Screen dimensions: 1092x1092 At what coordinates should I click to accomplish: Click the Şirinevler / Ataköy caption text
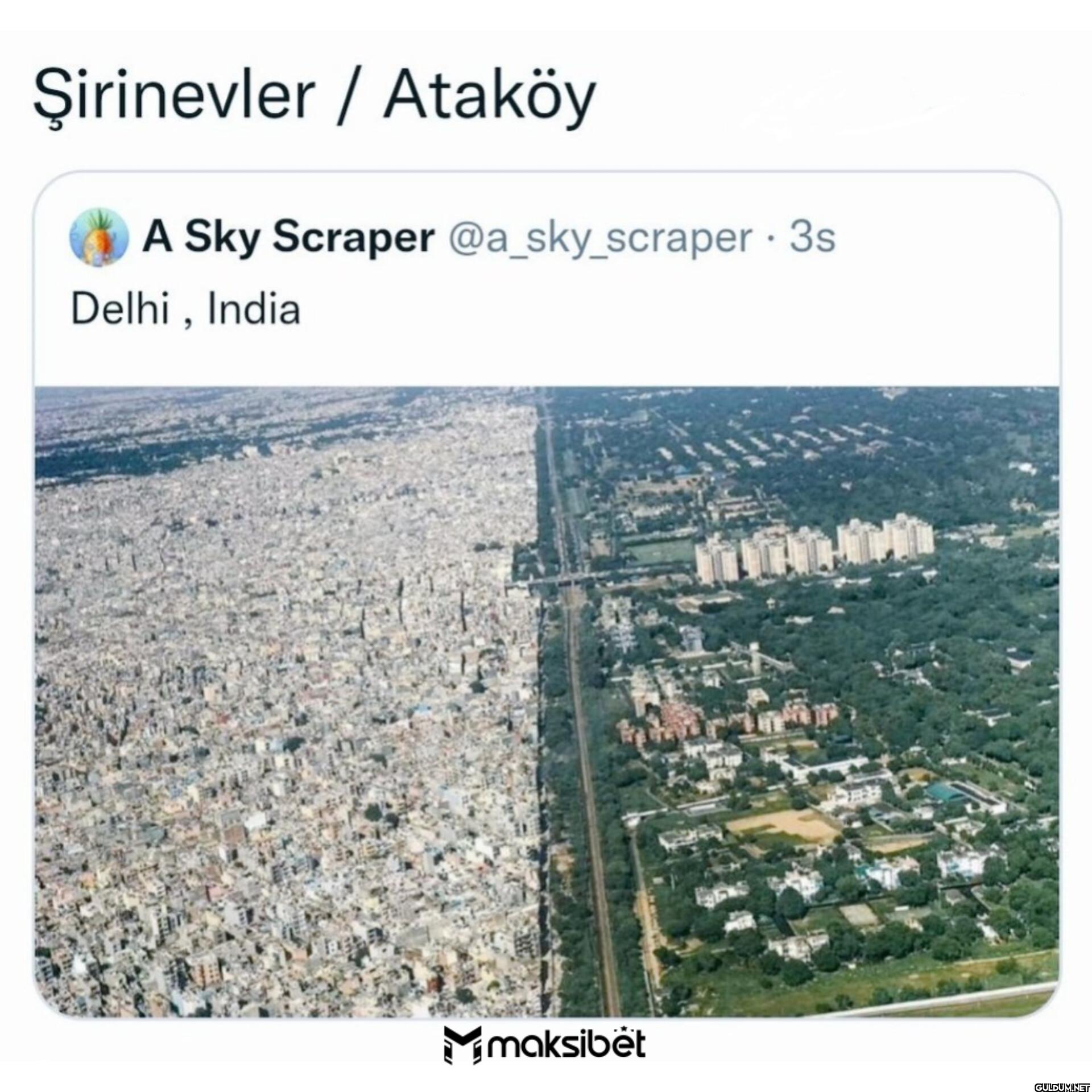coord(314,95)
